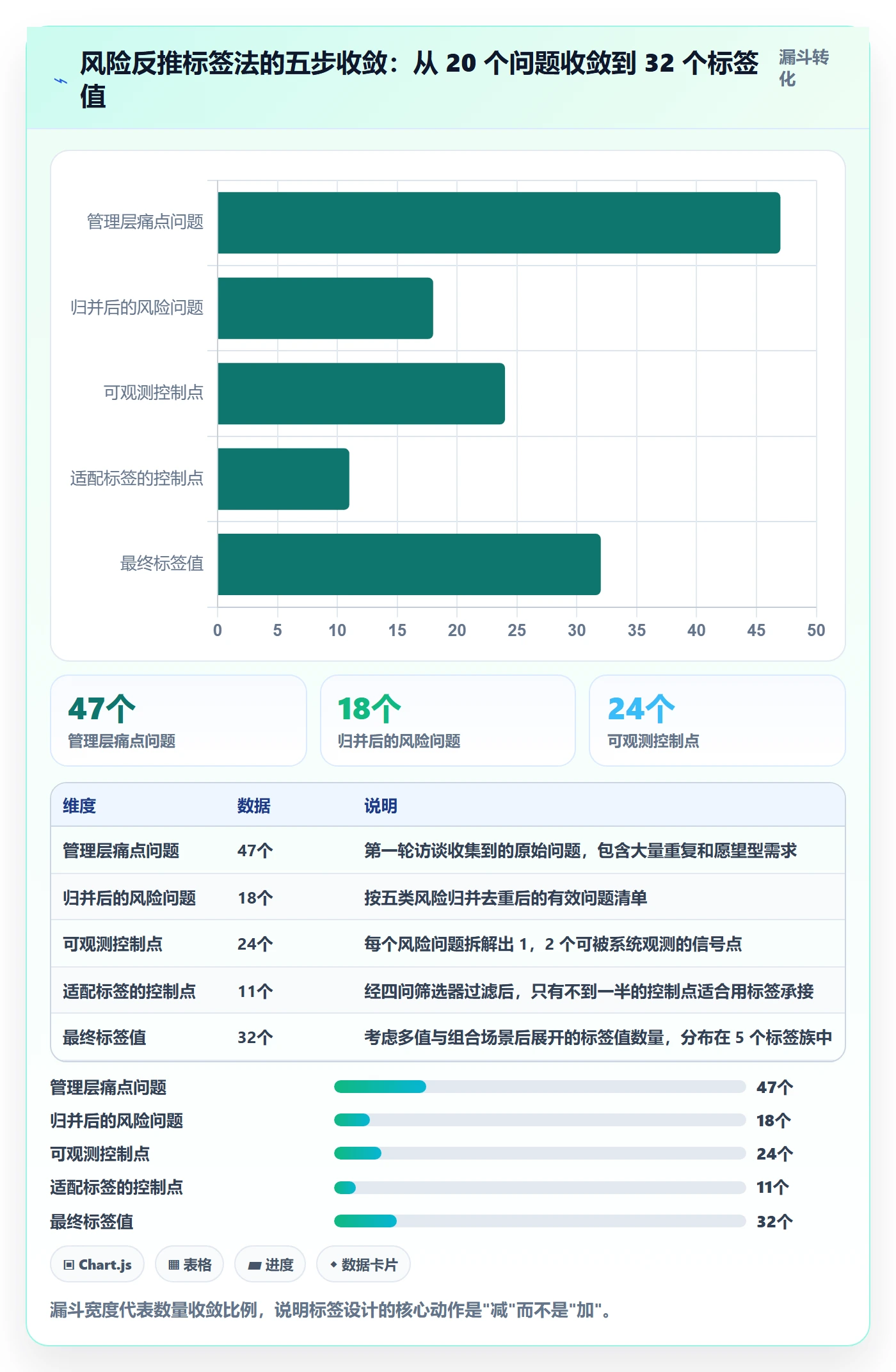Click 归并后的风险问题 progress bar showing 18个
The height and width of the screenshot is (1372, 896).
[540, 1120]
